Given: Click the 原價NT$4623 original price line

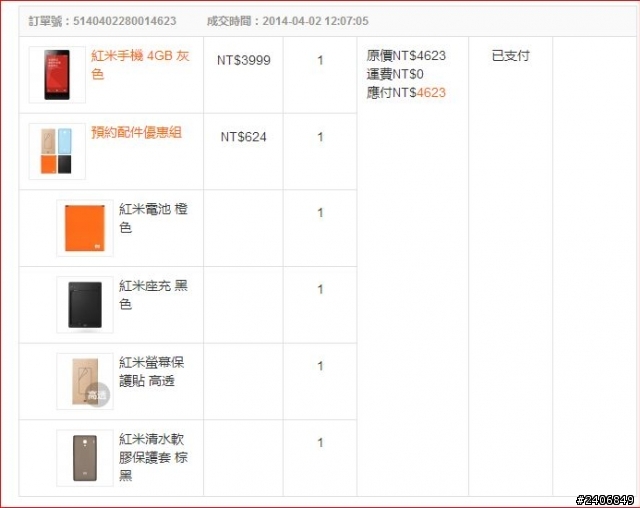Looking at the screenshot, I should coord(406,55).
